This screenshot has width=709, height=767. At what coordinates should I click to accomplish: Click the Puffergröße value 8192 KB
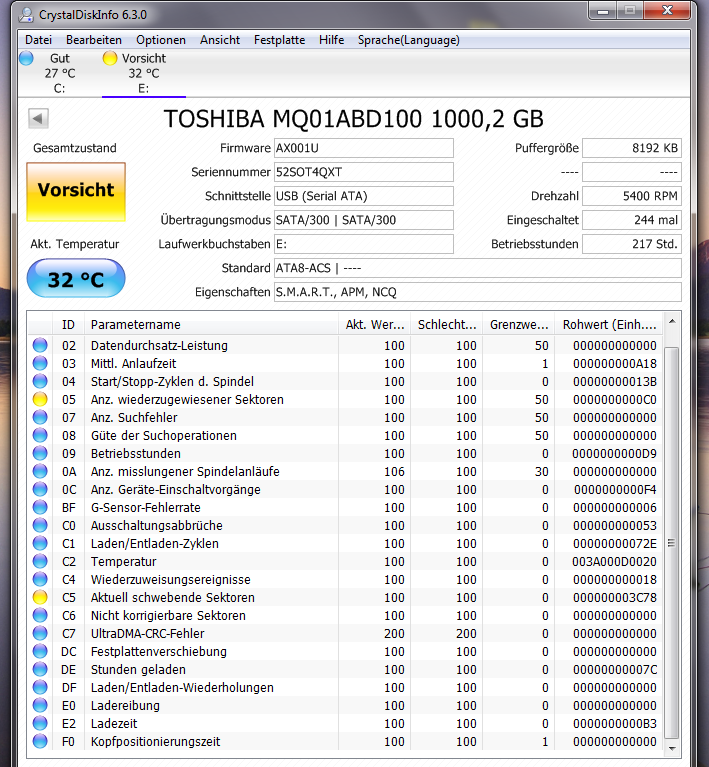tap(632, 148)
